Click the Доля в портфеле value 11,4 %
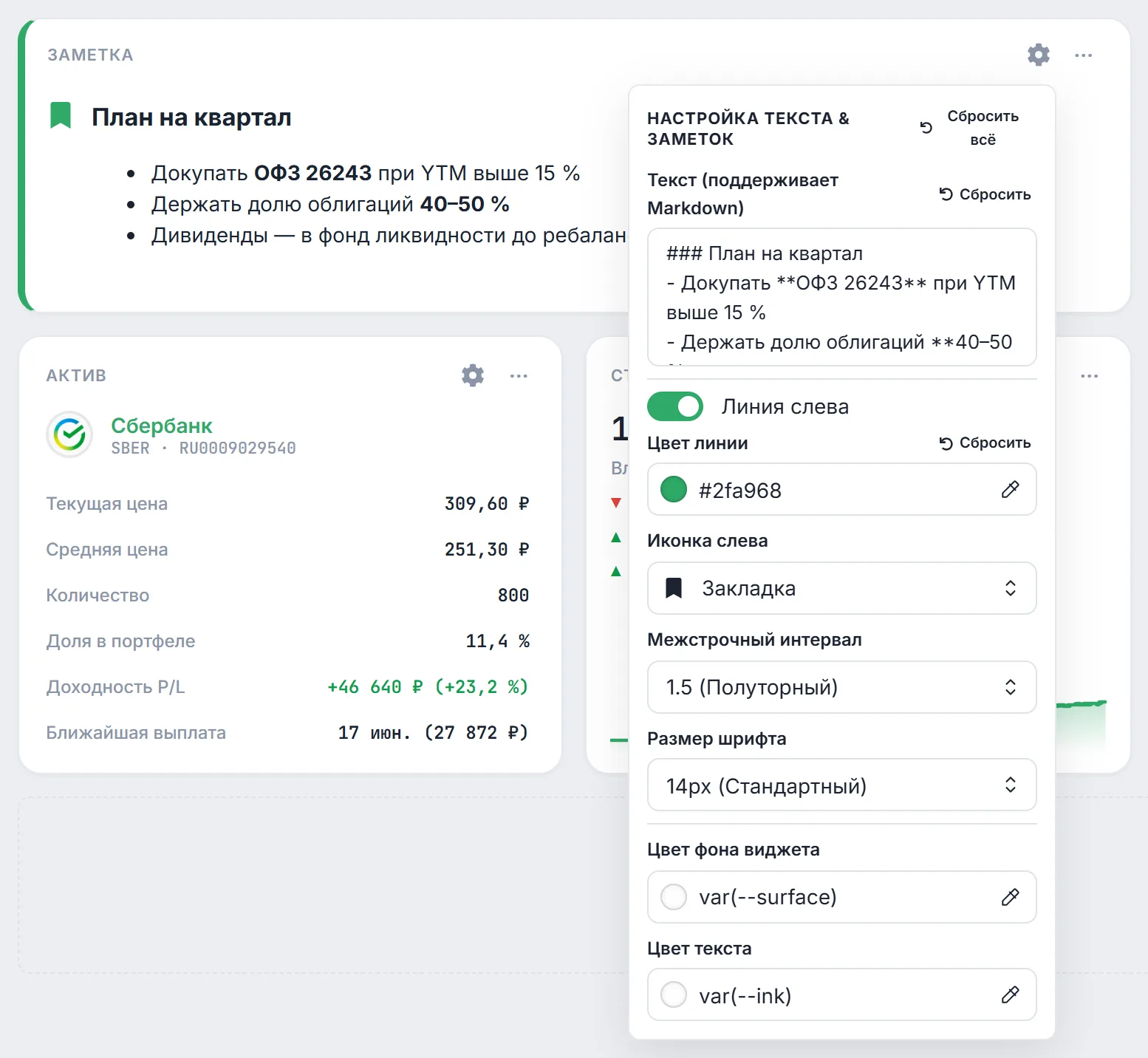1148x1058 pixels. point(498,641)
